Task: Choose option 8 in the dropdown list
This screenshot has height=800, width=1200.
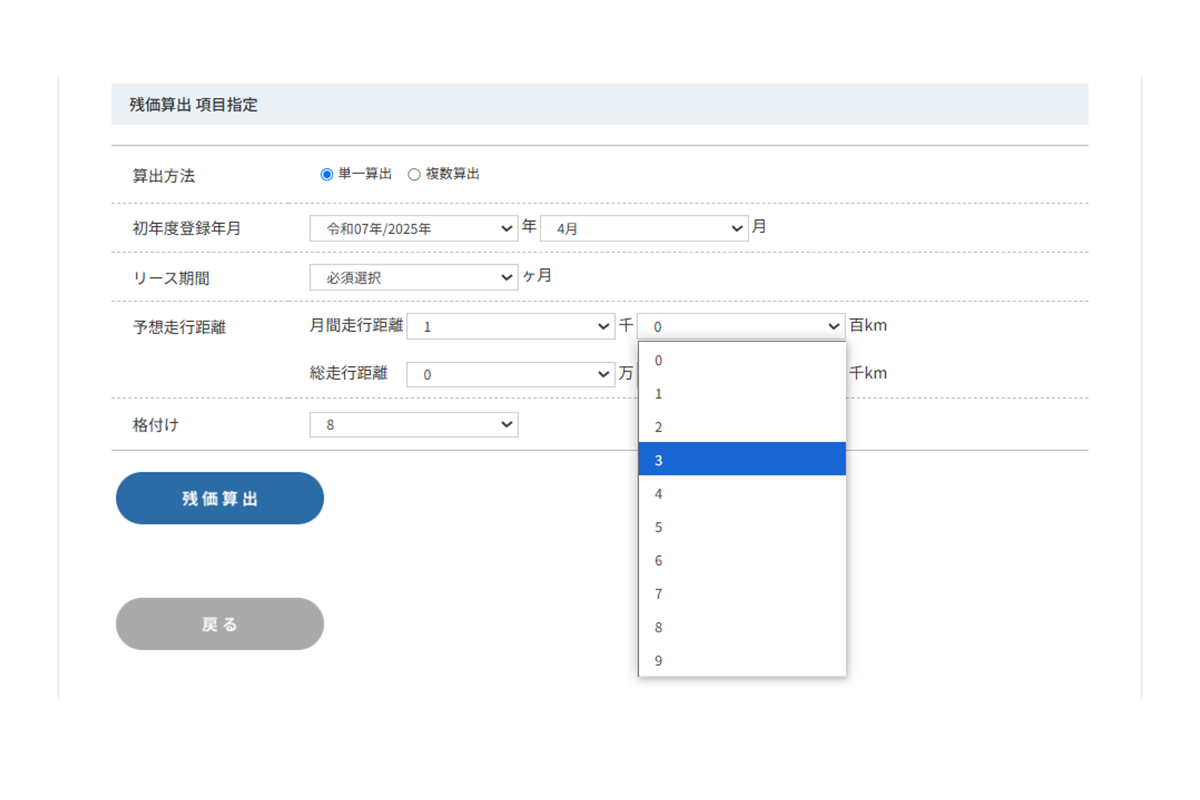Action: (x=742, y=627)
